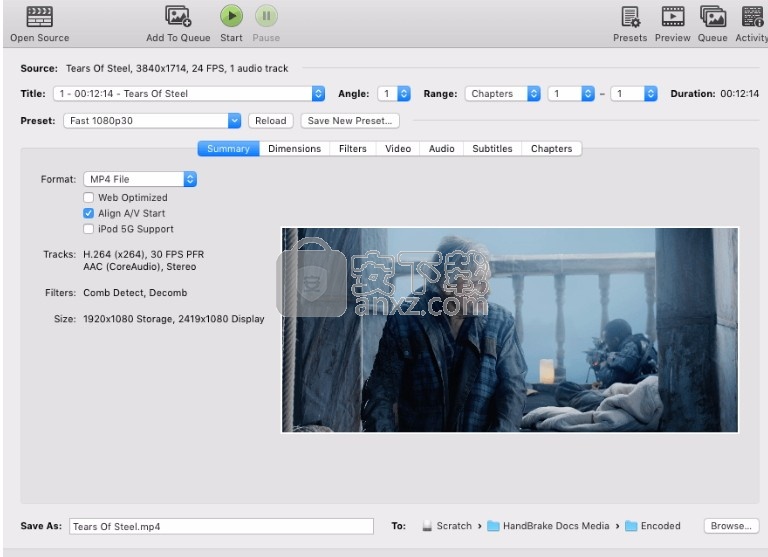Image resolution: width=768 pixels, height=557 pixels.
Task: Go to the Subtitles tab
Action: click(492, 148)
